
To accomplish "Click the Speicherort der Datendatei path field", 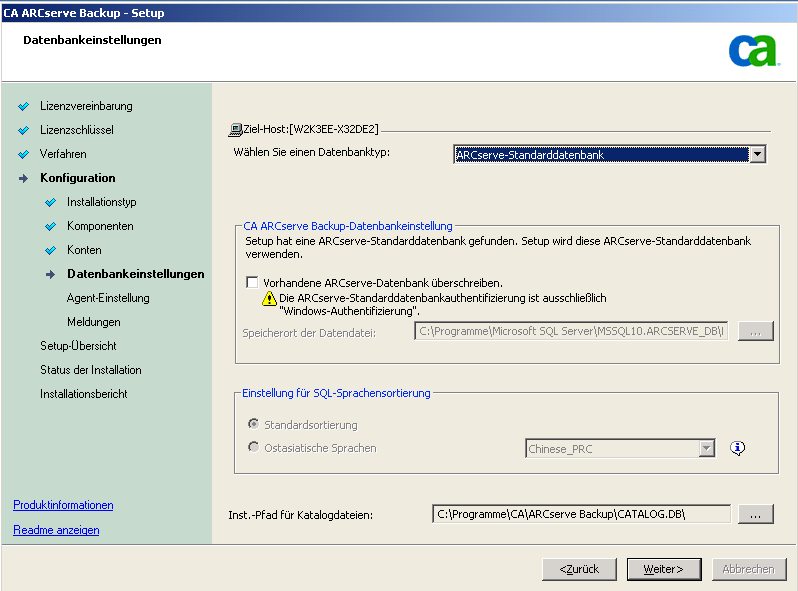I will (571, 331).
